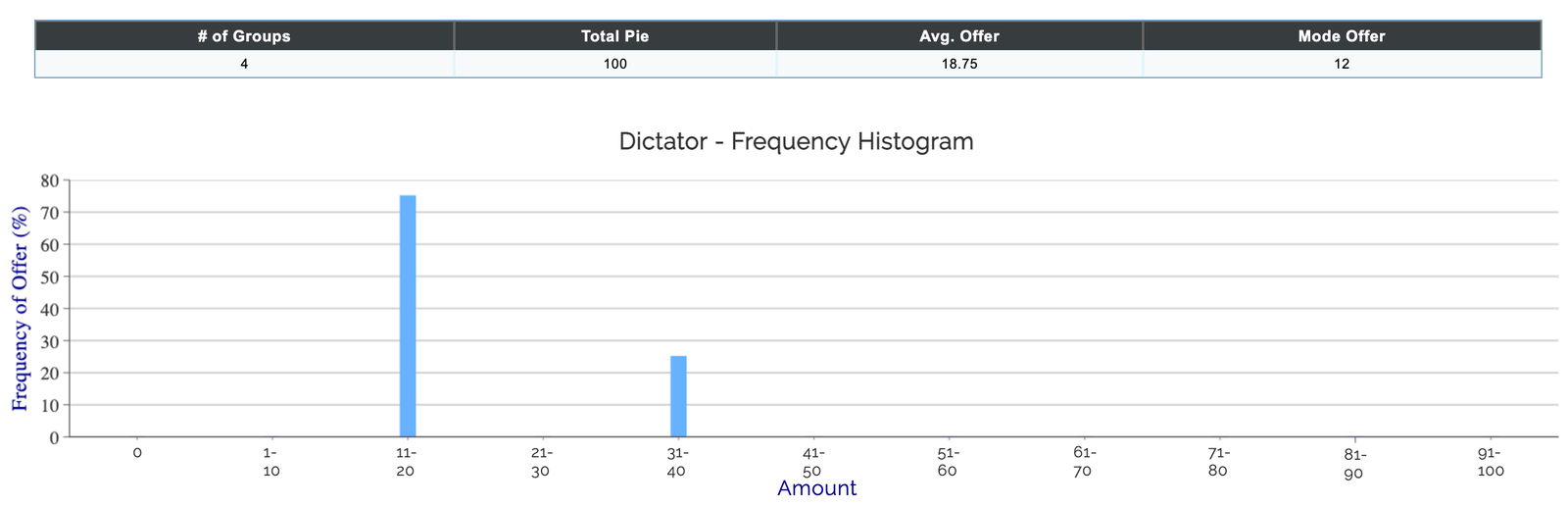
Task: Click the x-axis label '1-10'
Action: pos(272,462)
